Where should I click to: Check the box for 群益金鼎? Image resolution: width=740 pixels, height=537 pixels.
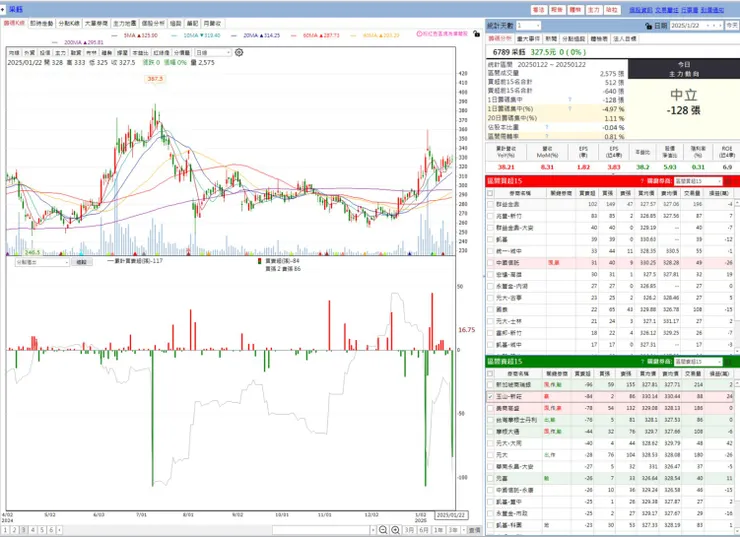(490, 204)
